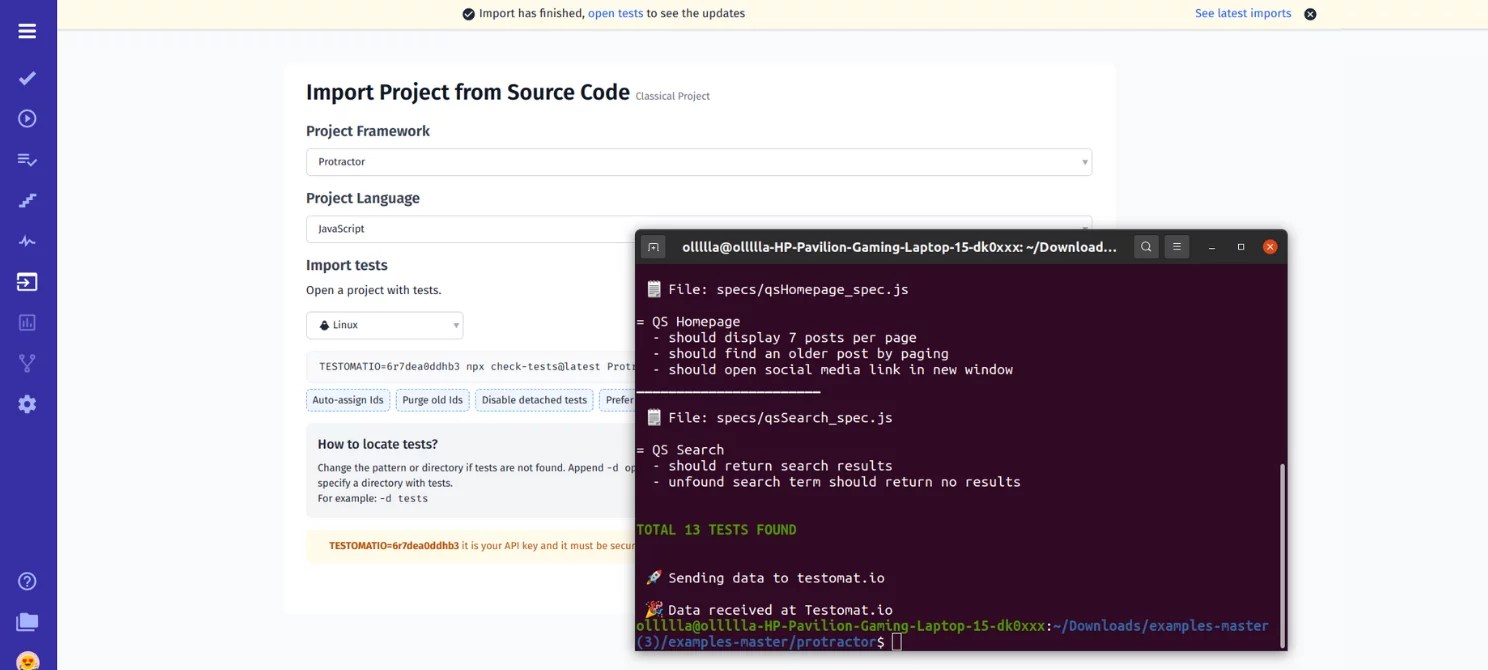
Task: Enable the Disable detached tests option
Action: pyautogui.click(x=534, y=399)
